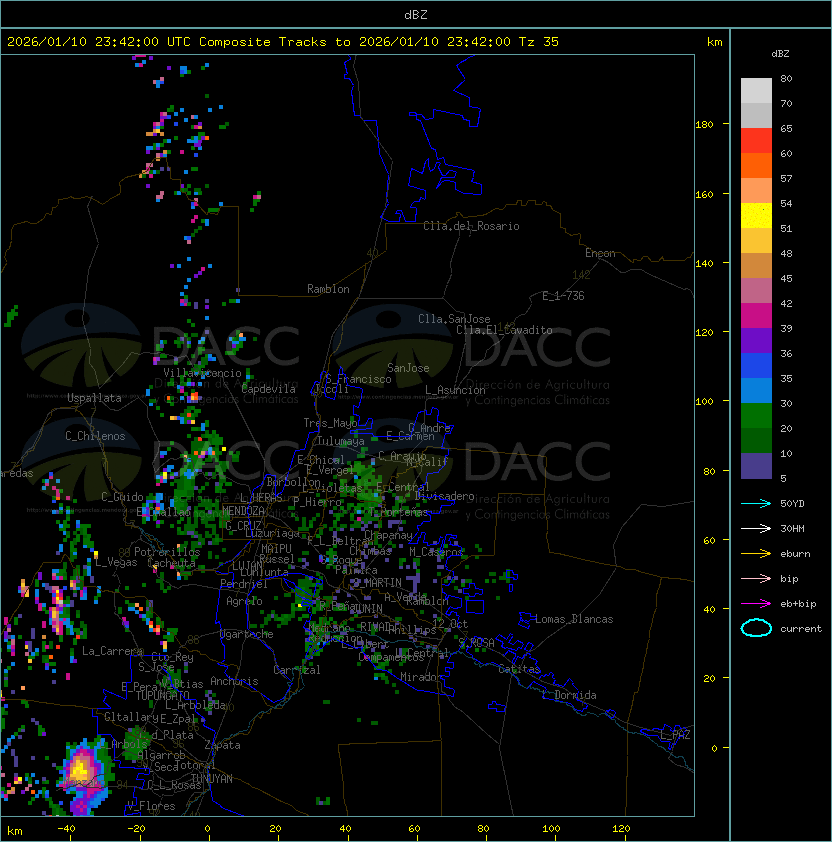Click the E_1-736 map label
Screen dimensions: 832x842
coord(563,296)
